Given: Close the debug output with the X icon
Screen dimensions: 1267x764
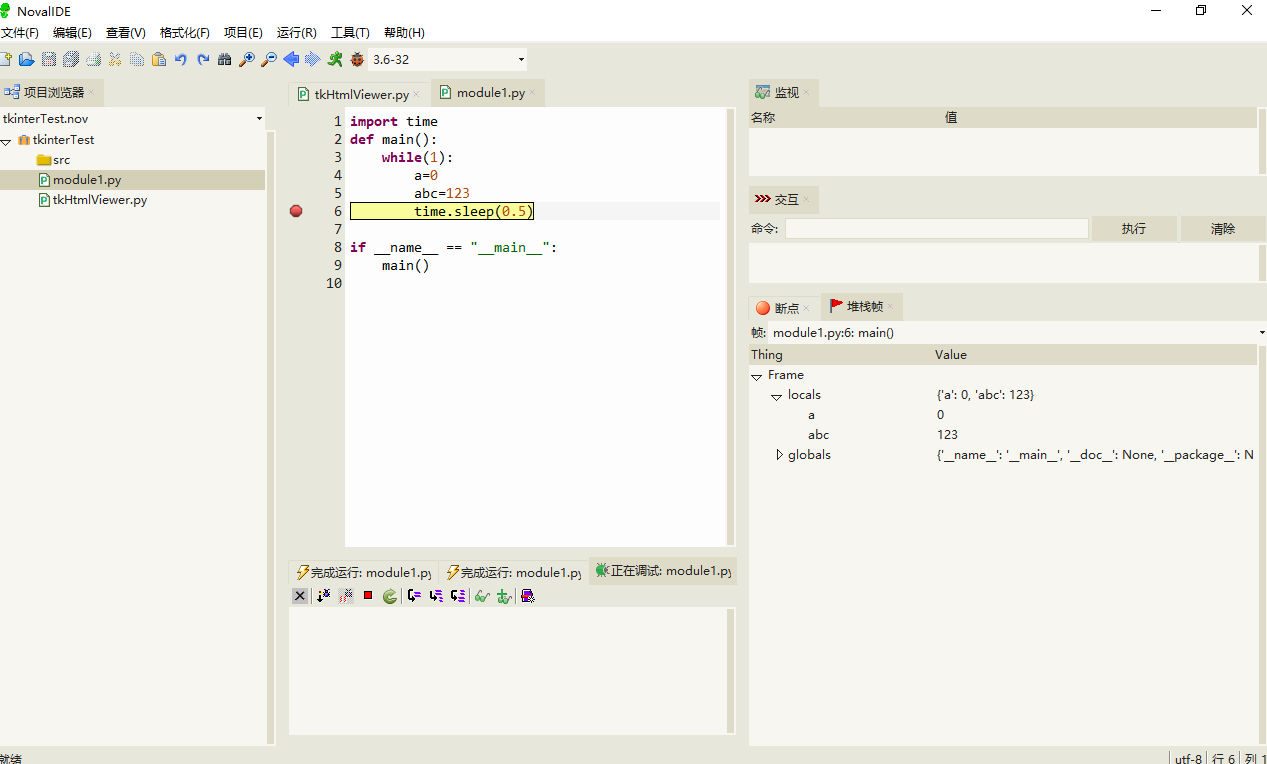Looking at the screenshot, I should point(300,595).
